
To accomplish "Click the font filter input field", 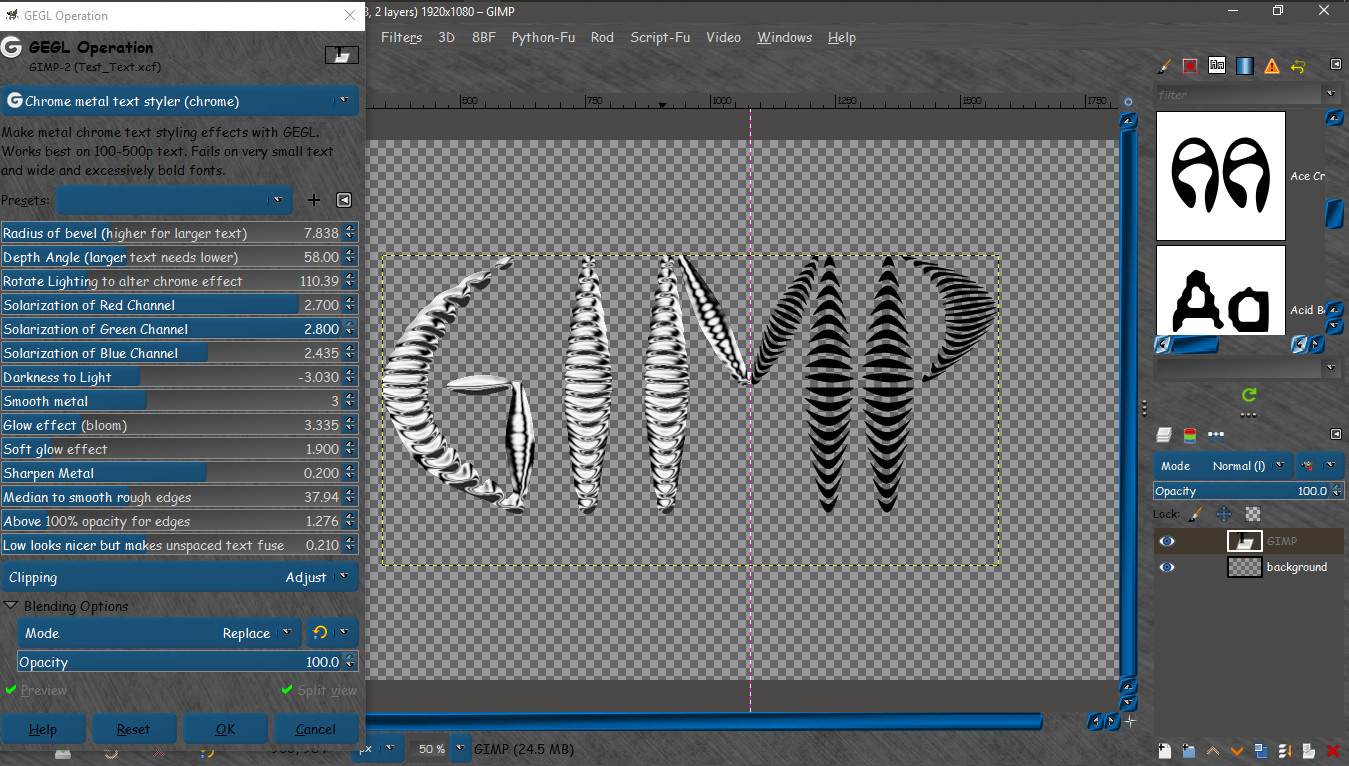I will (x=1238, y=94).
